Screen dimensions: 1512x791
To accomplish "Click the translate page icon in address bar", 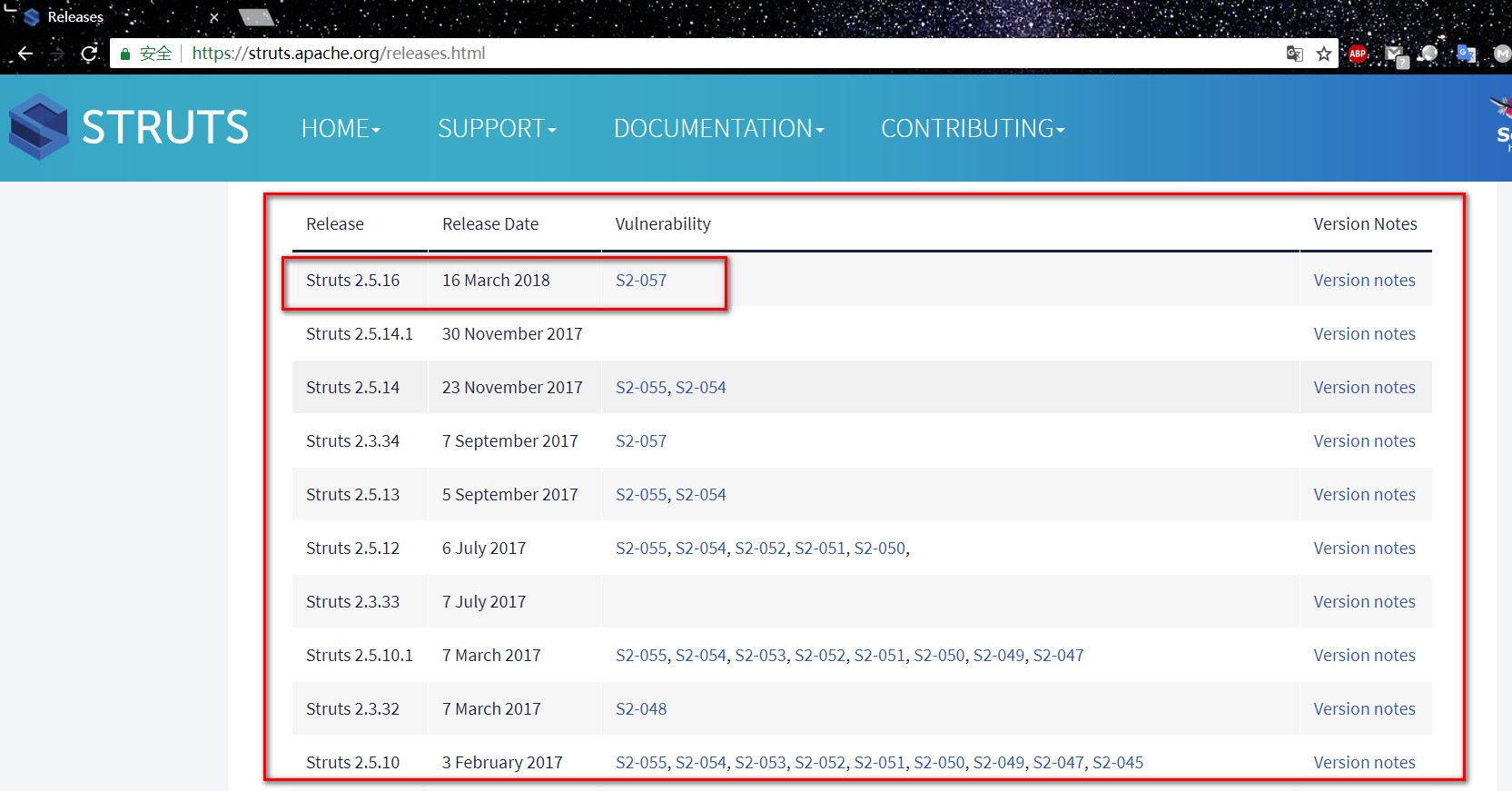I will tap(1295, 54).
